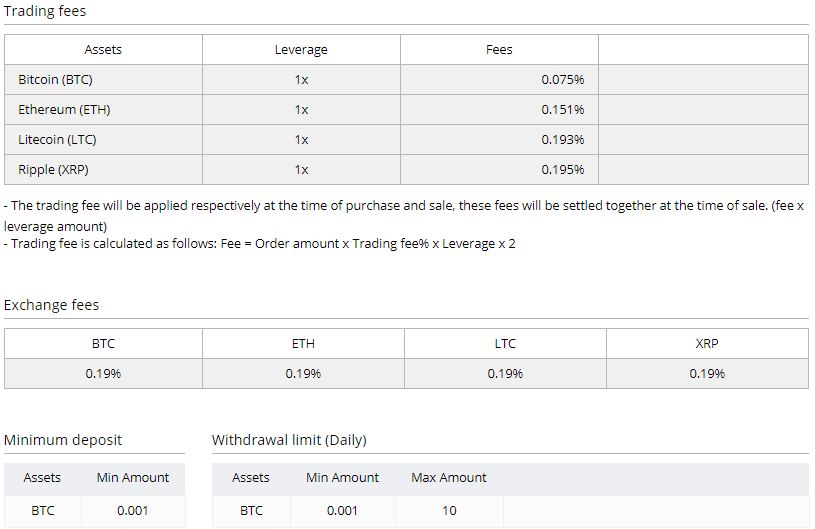The image size is (815, 529).
Task: Click the Withdrawal limit (Daily) heading
Action: [289, 440]
